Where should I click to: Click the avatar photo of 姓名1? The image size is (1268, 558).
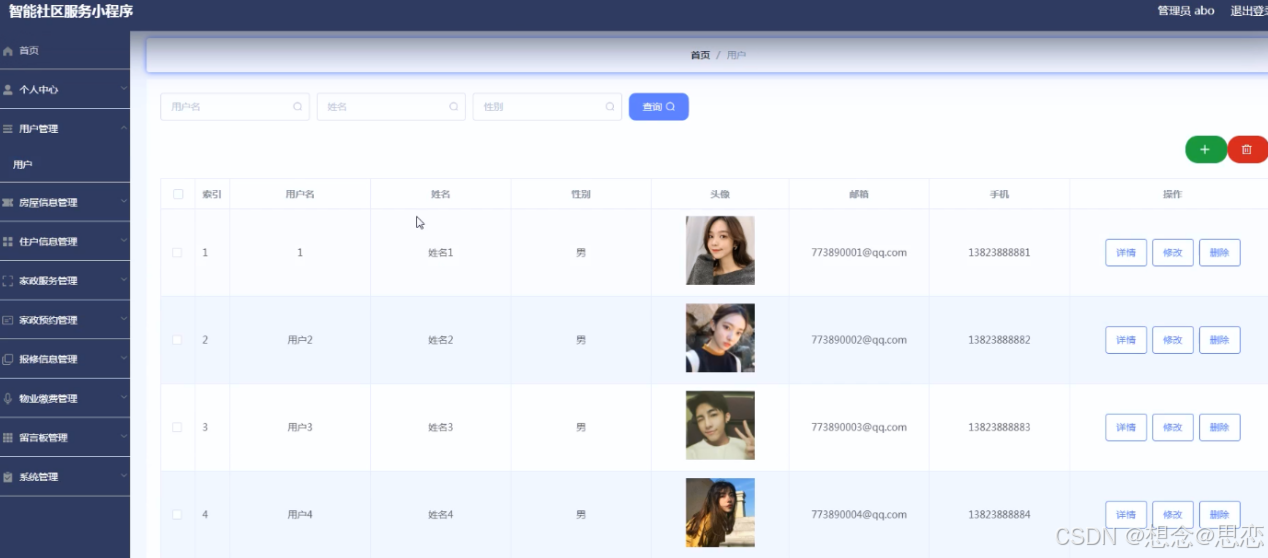[720, 251]
